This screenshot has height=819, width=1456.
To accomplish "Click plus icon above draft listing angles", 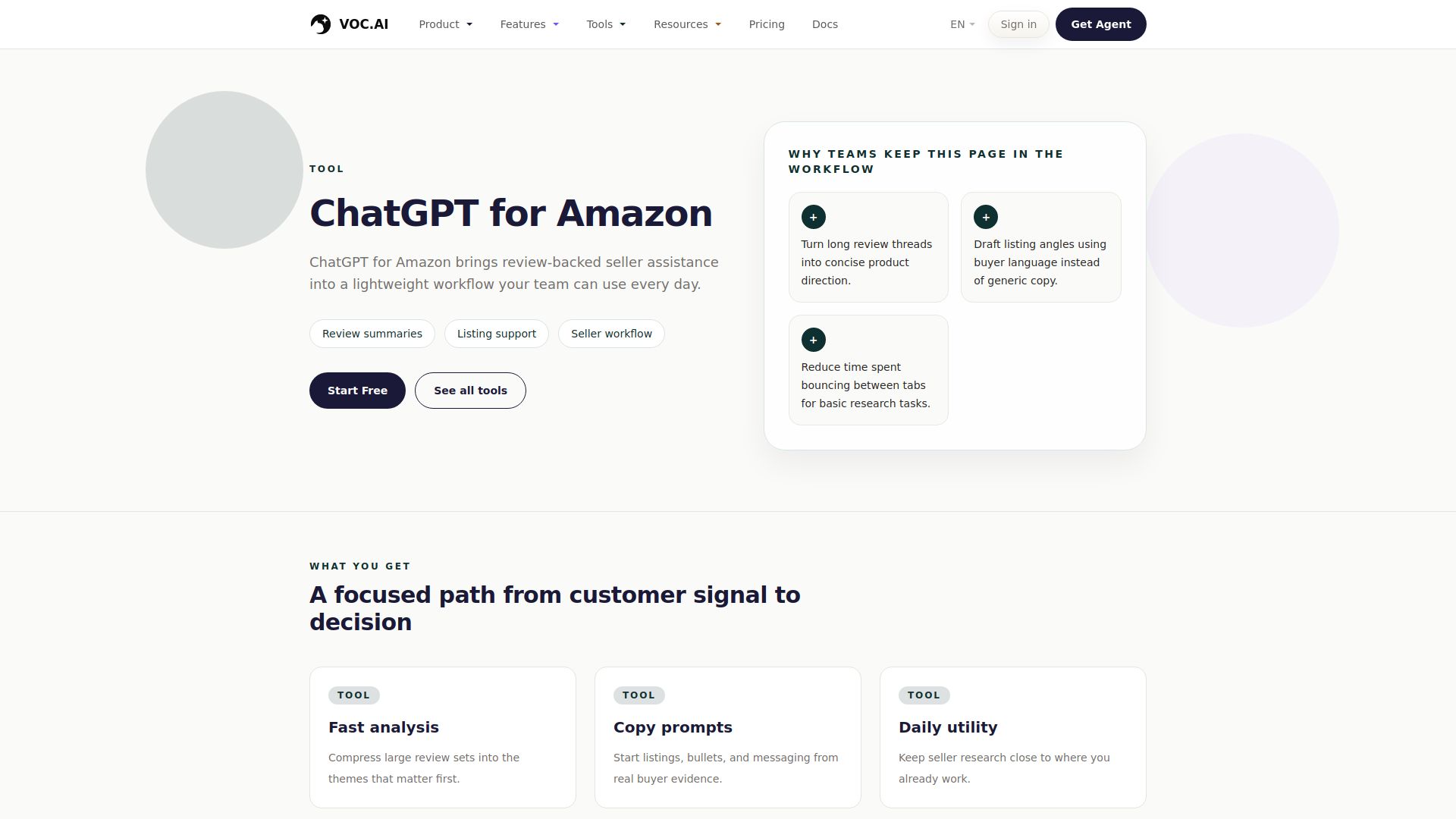I will (985, 217).
